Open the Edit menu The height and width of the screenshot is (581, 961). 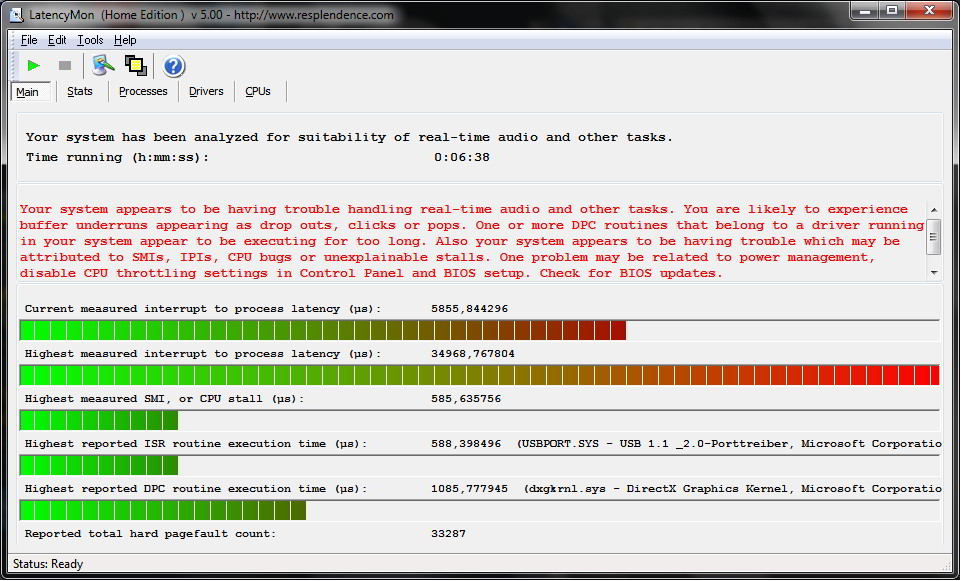[x=57, y=40]
